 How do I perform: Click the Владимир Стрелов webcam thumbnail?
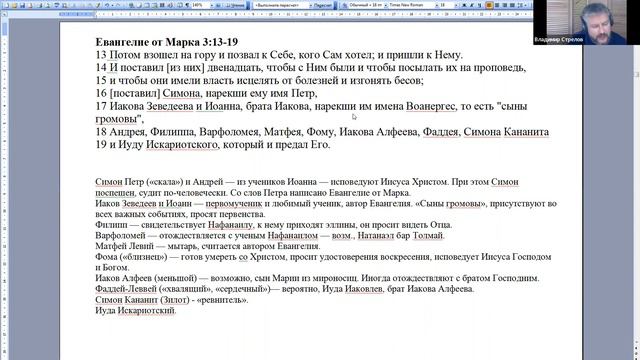586,22
